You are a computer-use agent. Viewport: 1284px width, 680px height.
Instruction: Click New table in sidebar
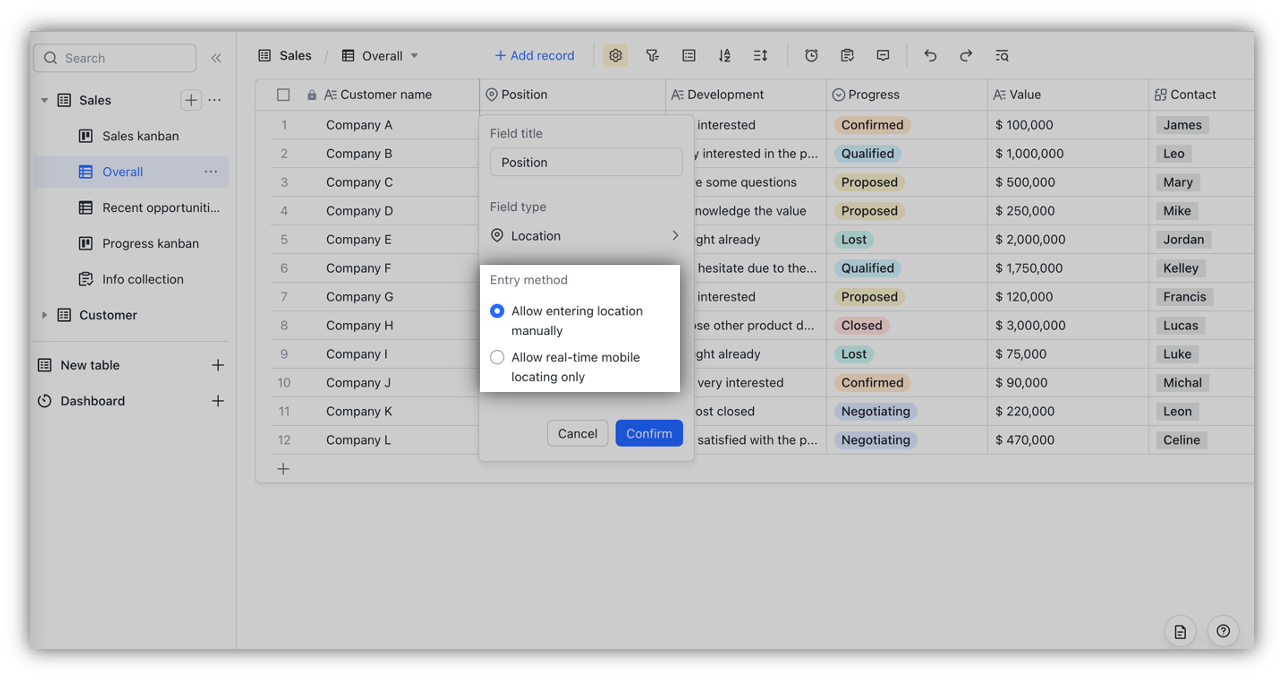[x=90, y=365]
